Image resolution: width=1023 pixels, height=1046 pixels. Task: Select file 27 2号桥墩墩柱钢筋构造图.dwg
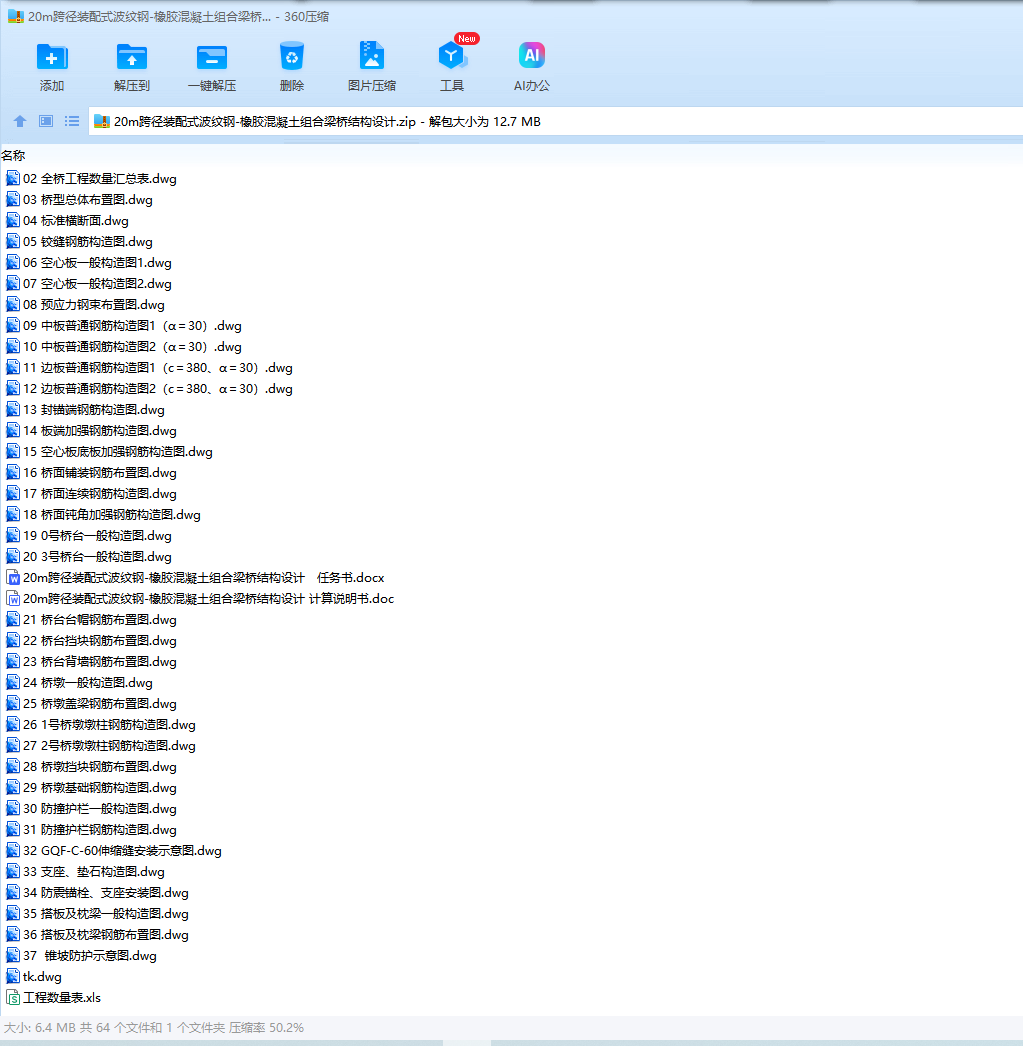click(x=101, y=746)
